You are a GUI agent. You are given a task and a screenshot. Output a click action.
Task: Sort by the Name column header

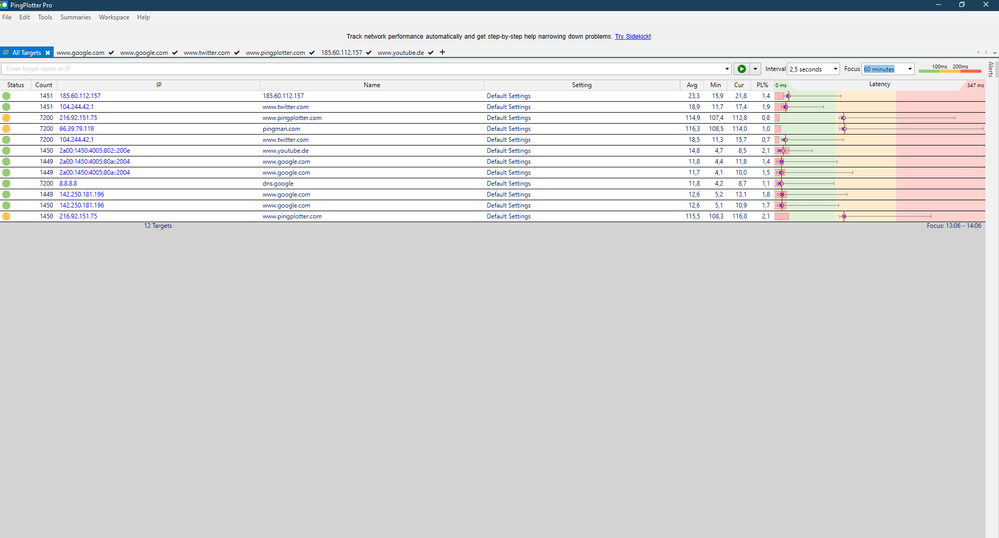pyautogui.click(x=372, y=85)
